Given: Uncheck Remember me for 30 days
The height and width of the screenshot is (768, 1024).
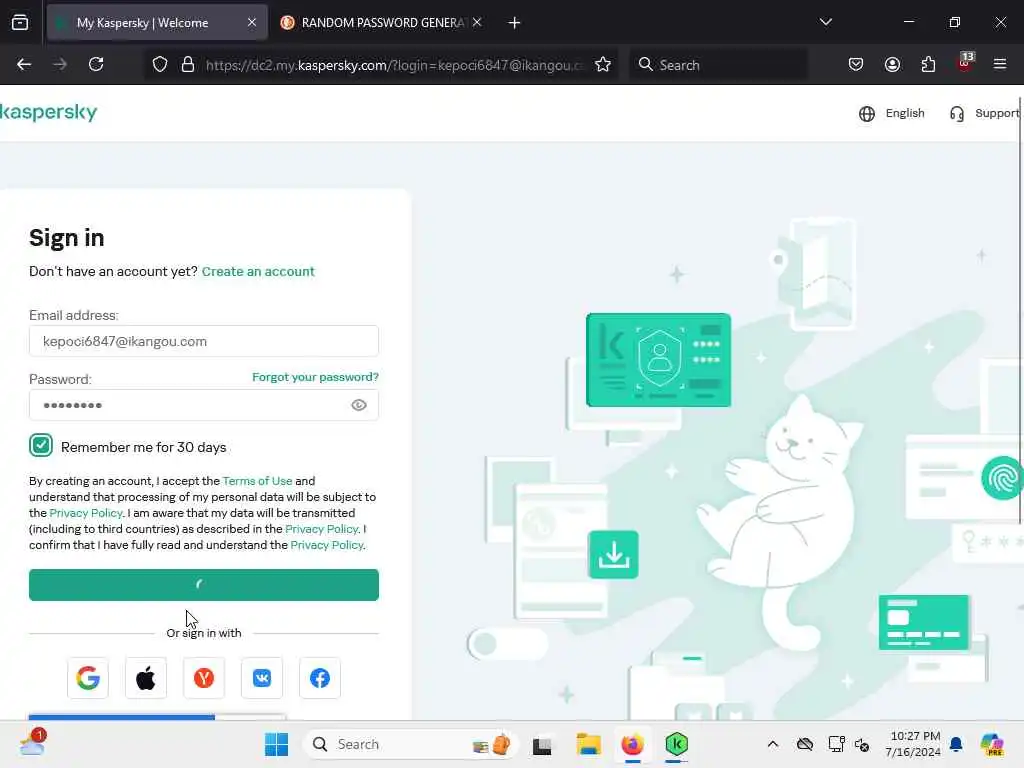Looking at the screenshot, I should pyautogui.click(x=40, y=445).
